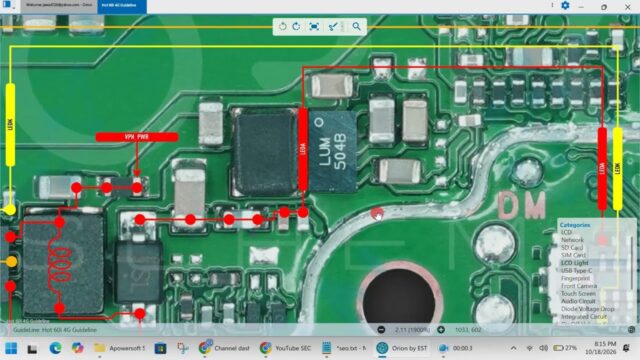Screen dimensions: 640x360
Task: Click the red LEDA label beside LUM 504B
Action: pyautogui.click(x=303, y=149)
